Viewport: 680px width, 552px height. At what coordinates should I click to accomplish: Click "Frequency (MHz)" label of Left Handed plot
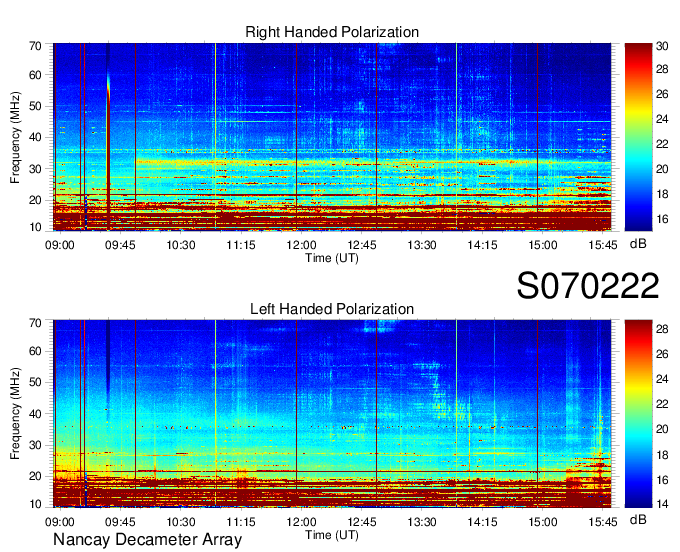15,414
